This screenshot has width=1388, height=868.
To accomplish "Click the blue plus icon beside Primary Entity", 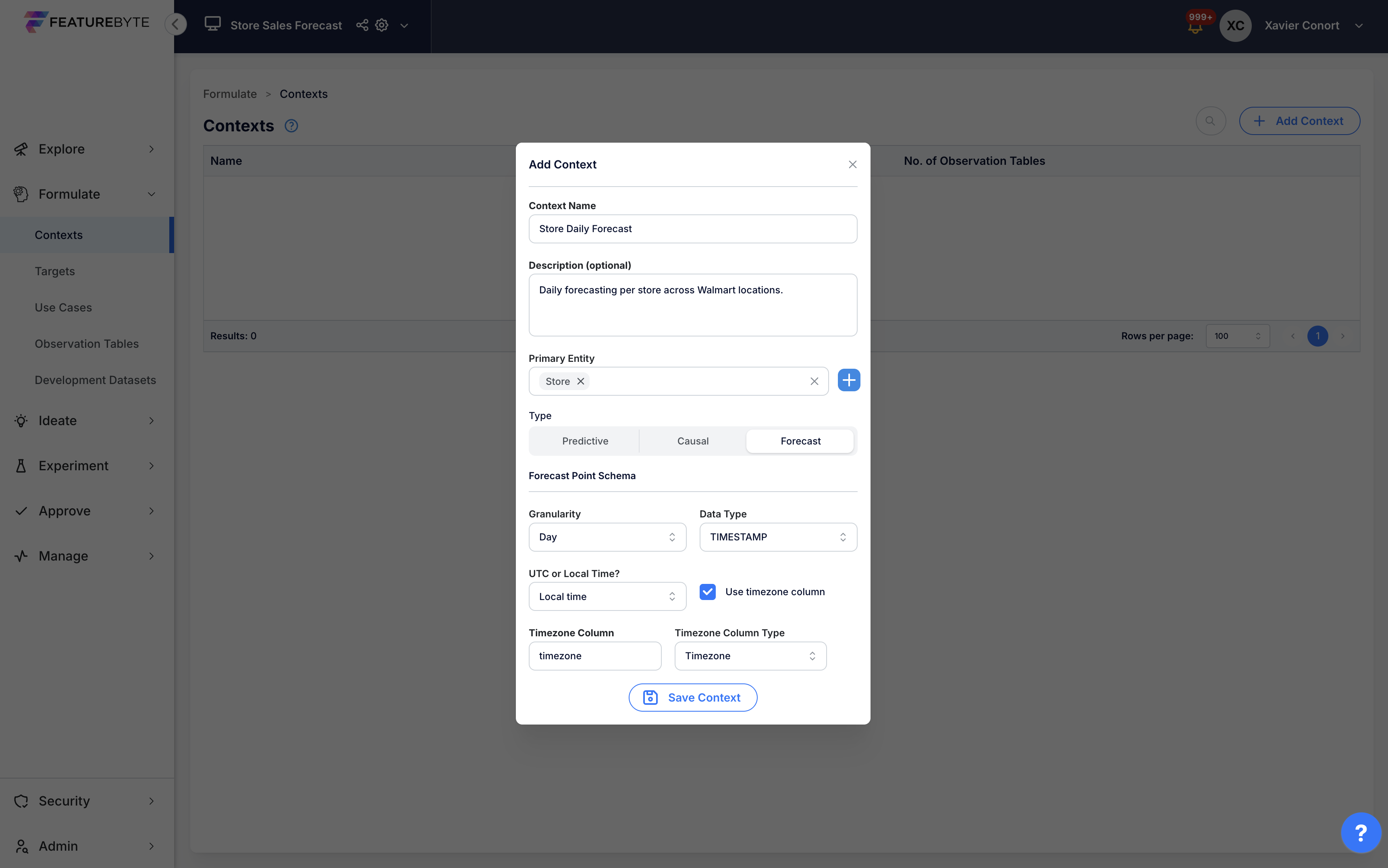I will click(848, 380).
